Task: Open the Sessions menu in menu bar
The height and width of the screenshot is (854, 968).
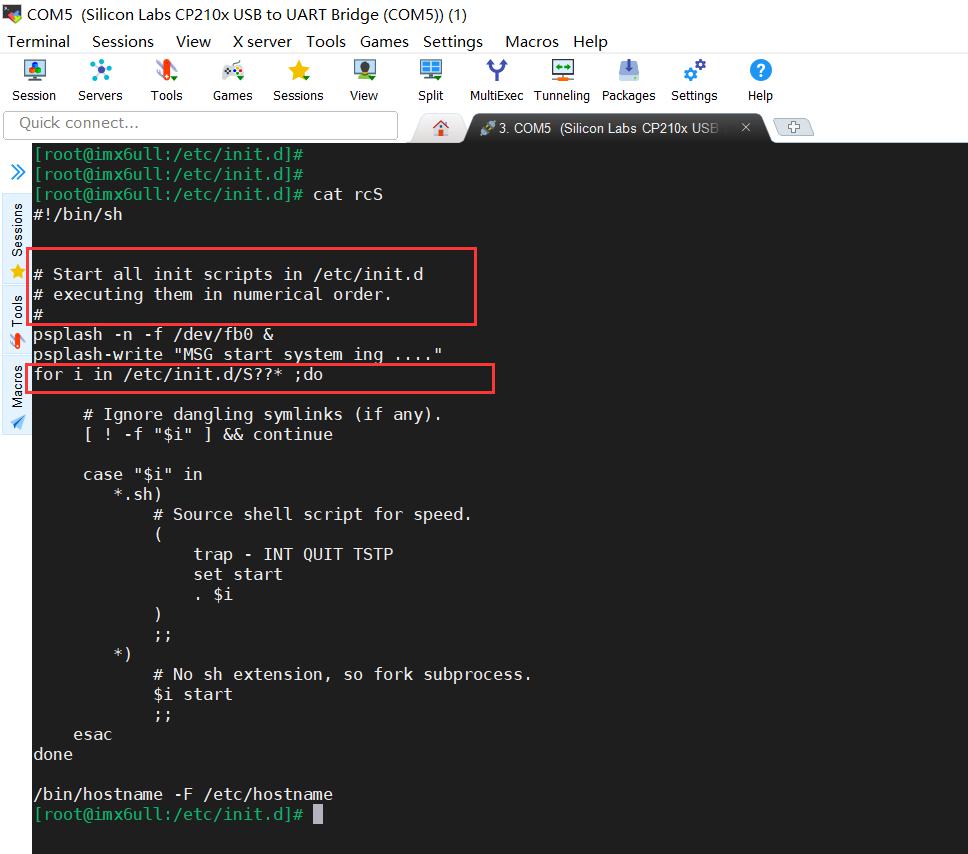Action: coord(123,41)
